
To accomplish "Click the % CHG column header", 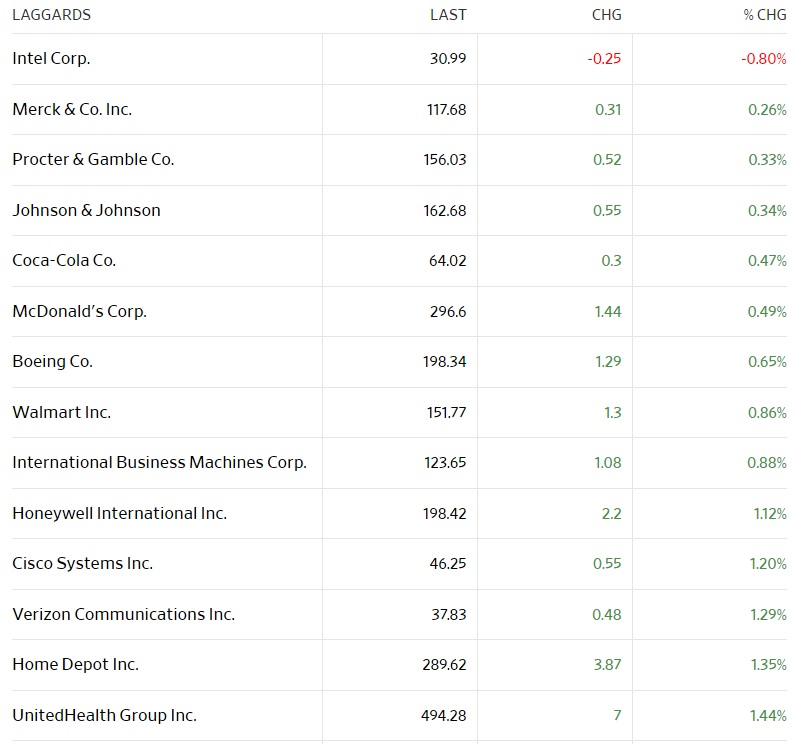I will 765,15.
